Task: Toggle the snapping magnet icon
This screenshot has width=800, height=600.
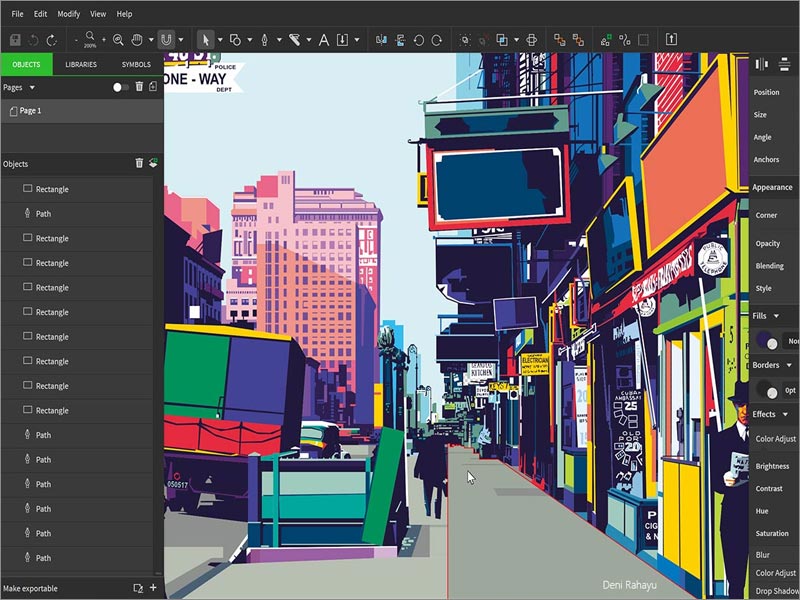Action: pos(166,40)
